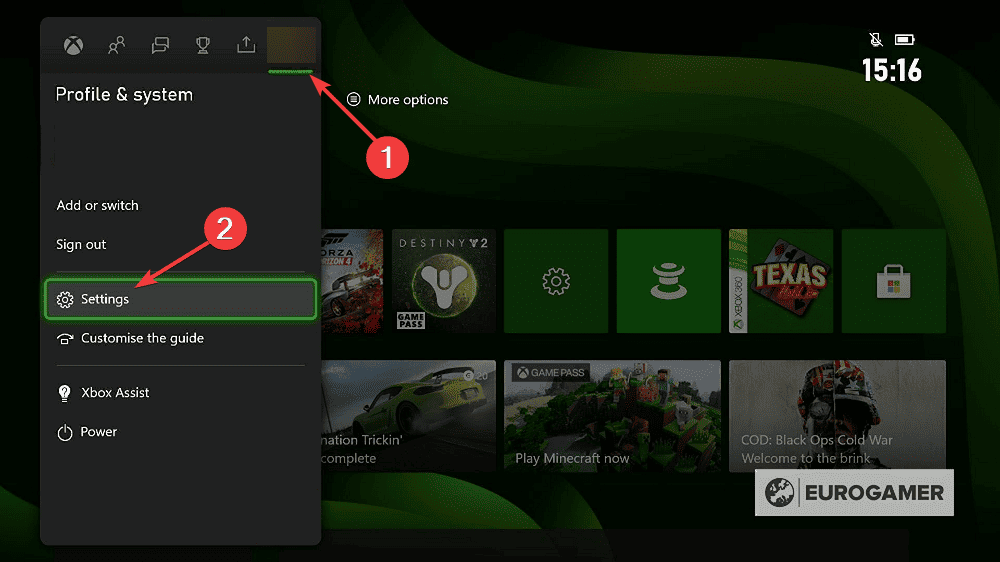Open the Xbox logo guide tab

point(74,45)
